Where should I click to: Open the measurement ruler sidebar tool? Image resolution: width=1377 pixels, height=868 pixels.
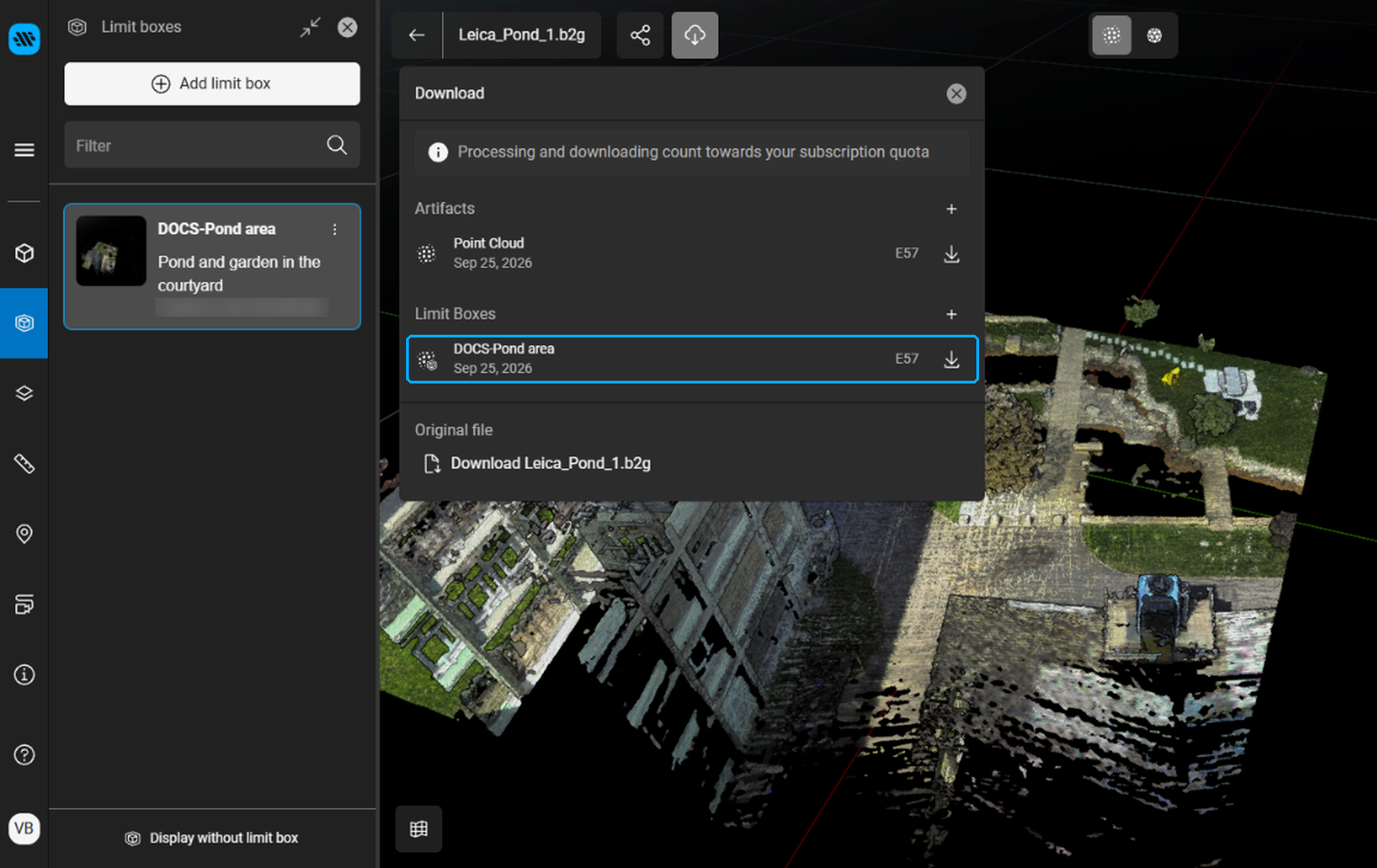tap(24, 464)
